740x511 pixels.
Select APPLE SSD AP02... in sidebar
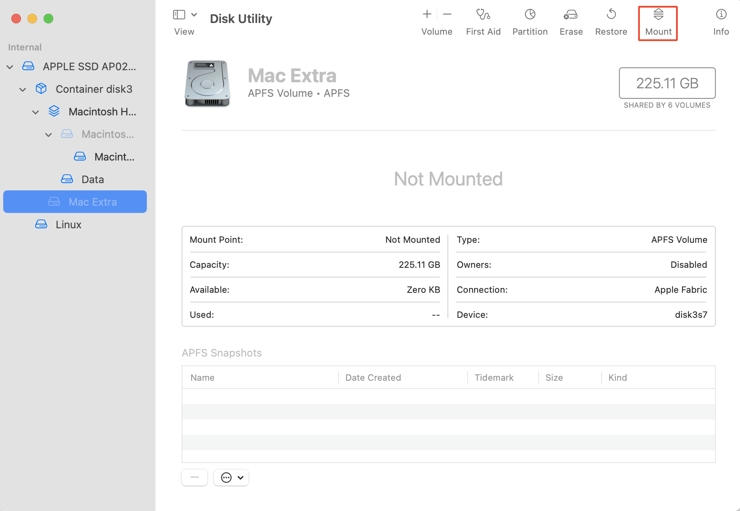click(x=89, y=67)
